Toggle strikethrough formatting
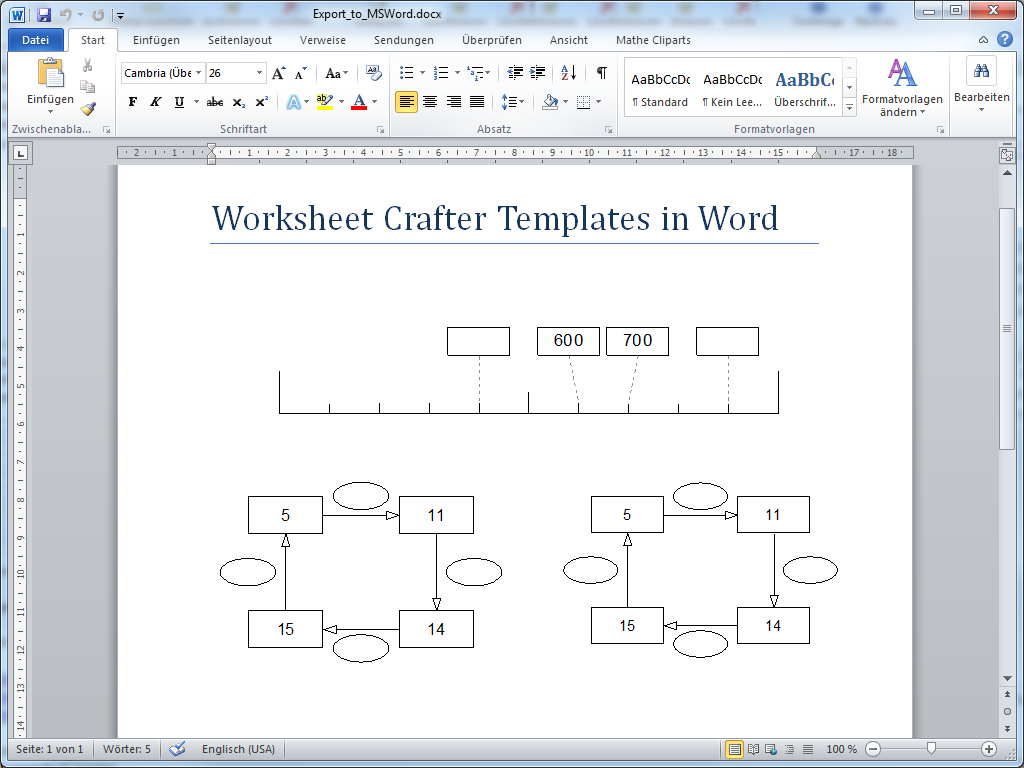The width and height of the screenshot is (1024, 768). coord(215,101)
